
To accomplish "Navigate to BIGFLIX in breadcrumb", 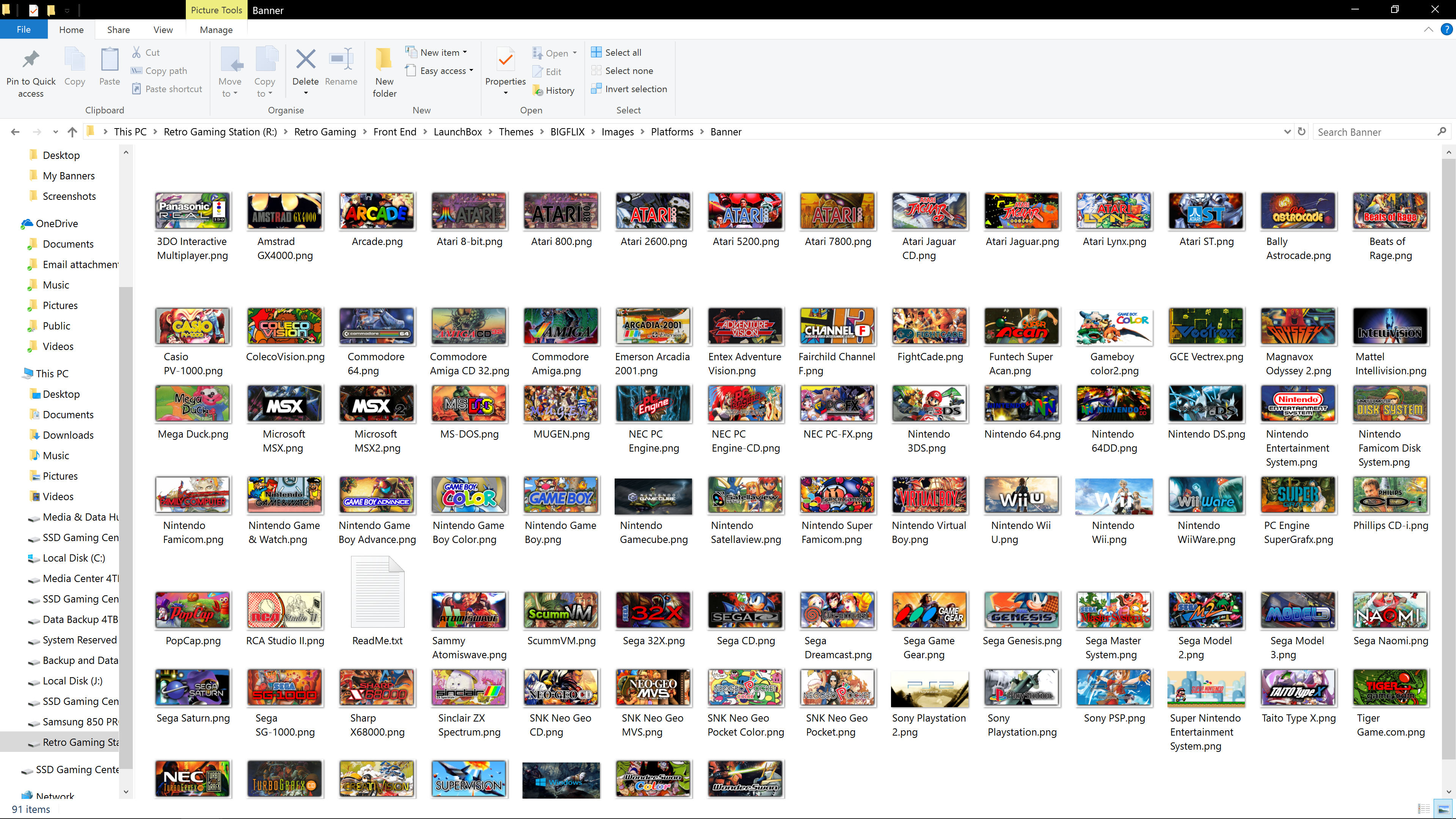I will 567,132.
